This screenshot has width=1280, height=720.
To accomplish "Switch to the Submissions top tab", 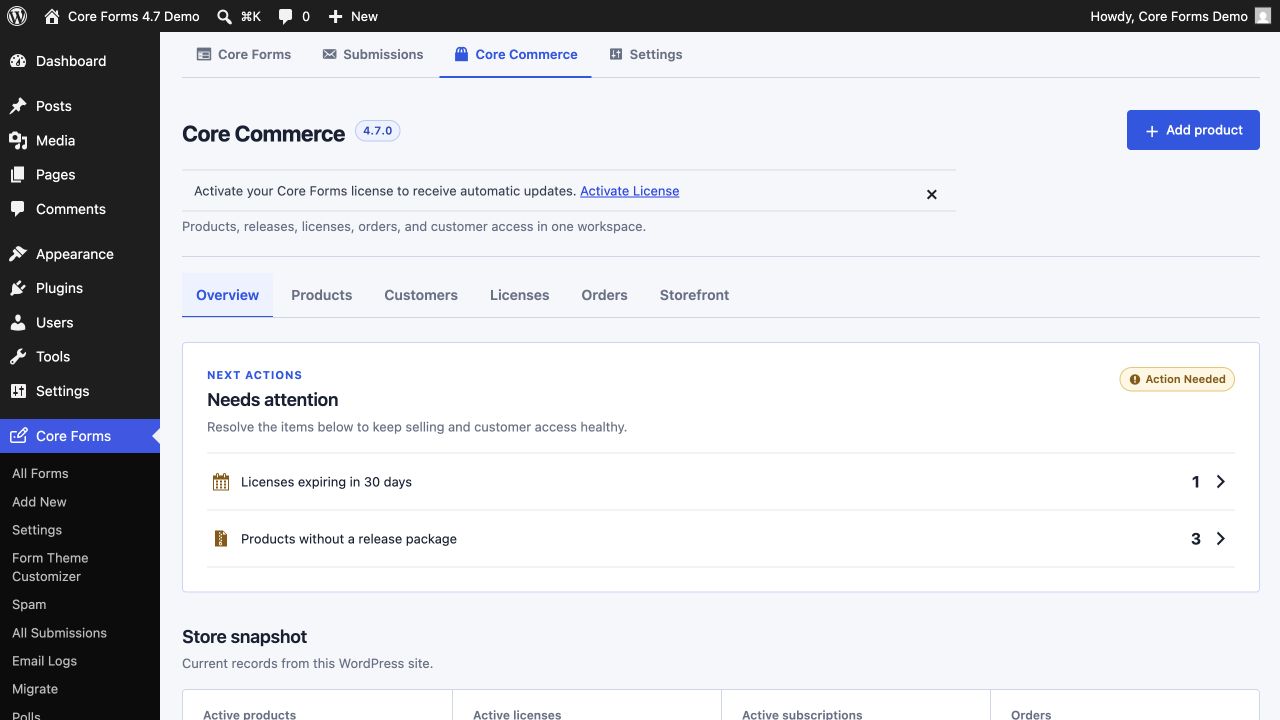I will (373, 55).
